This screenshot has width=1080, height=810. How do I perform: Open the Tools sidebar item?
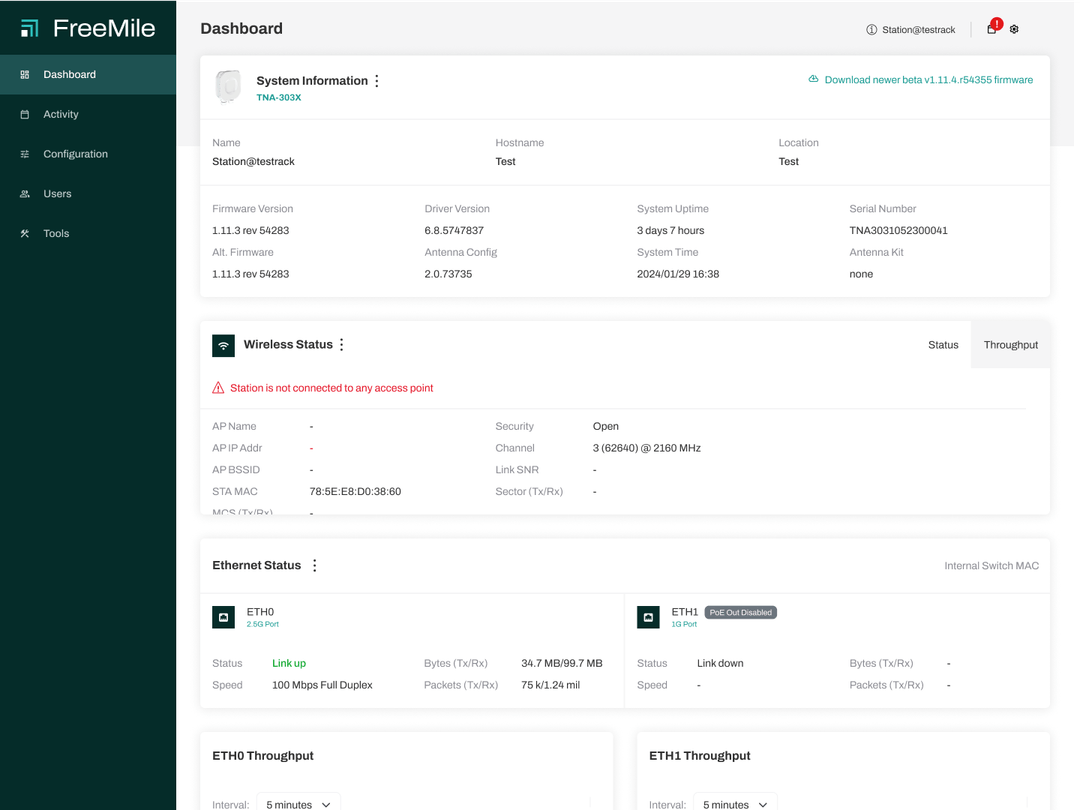(56, 233)
